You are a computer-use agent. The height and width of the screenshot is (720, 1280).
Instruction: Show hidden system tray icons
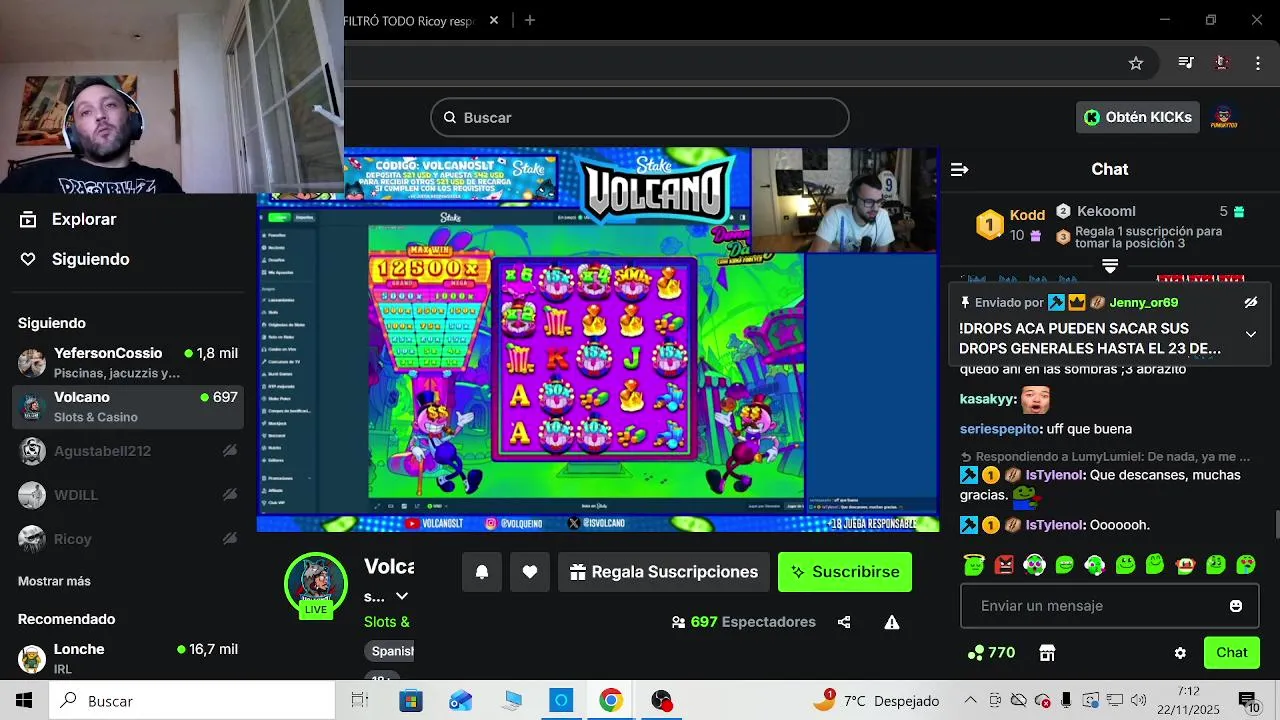pyautogui.click(x=970, y=701)
